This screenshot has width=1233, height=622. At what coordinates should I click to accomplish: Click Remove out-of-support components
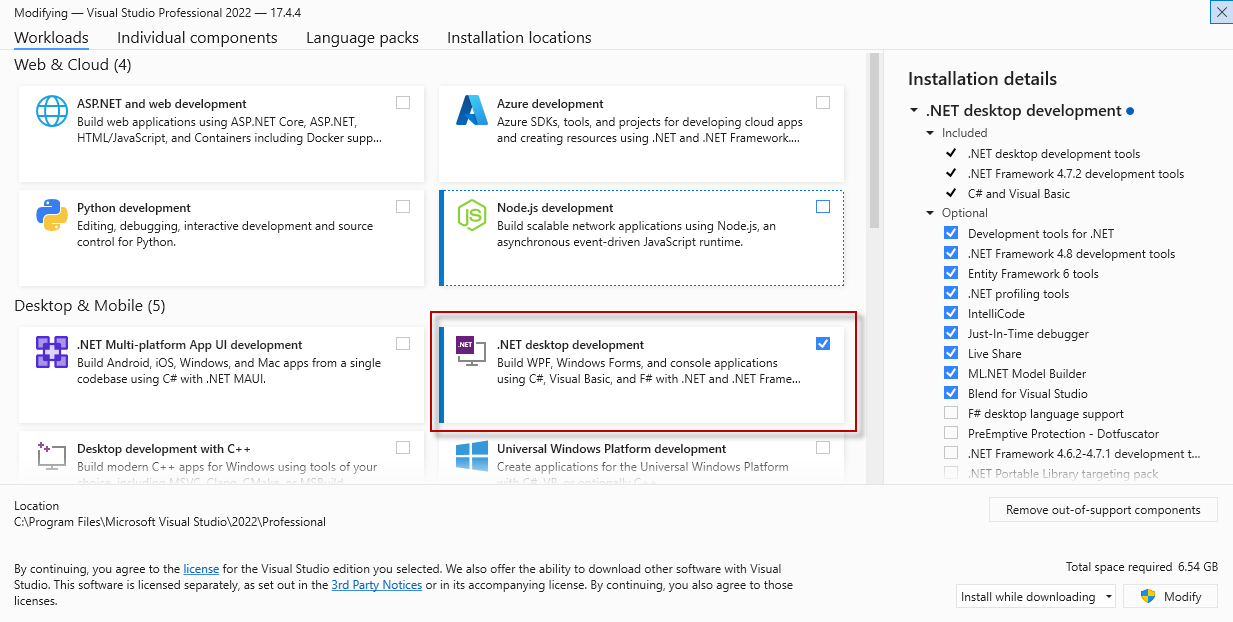(1103, 509)
